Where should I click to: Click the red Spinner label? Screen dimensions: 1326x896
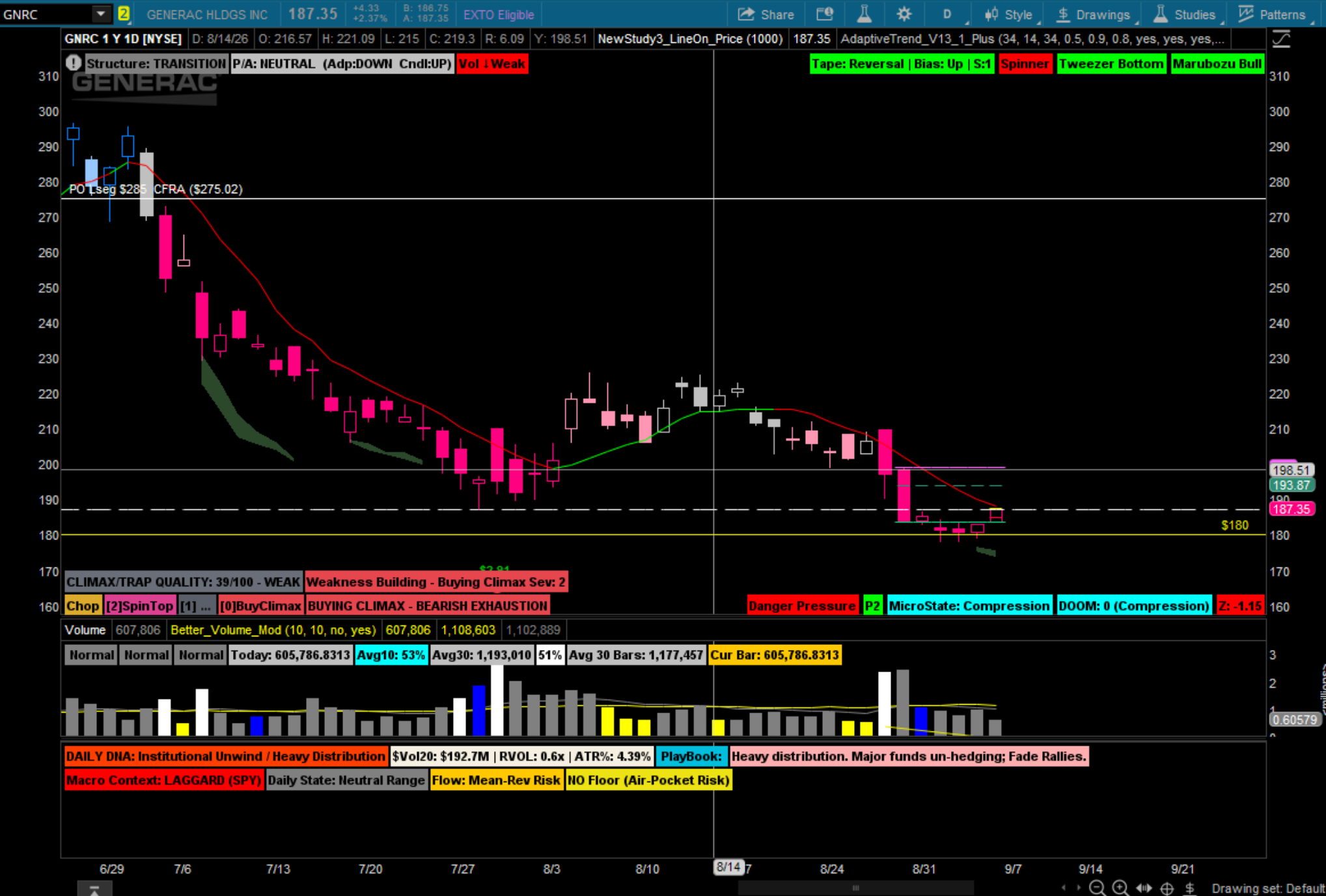tap(1025, 64)
